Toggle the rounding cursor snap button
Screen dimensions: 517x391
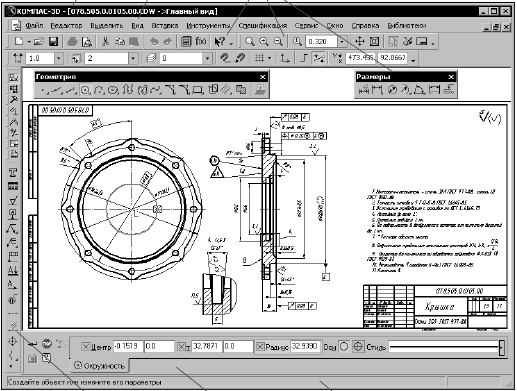(319, 58)
